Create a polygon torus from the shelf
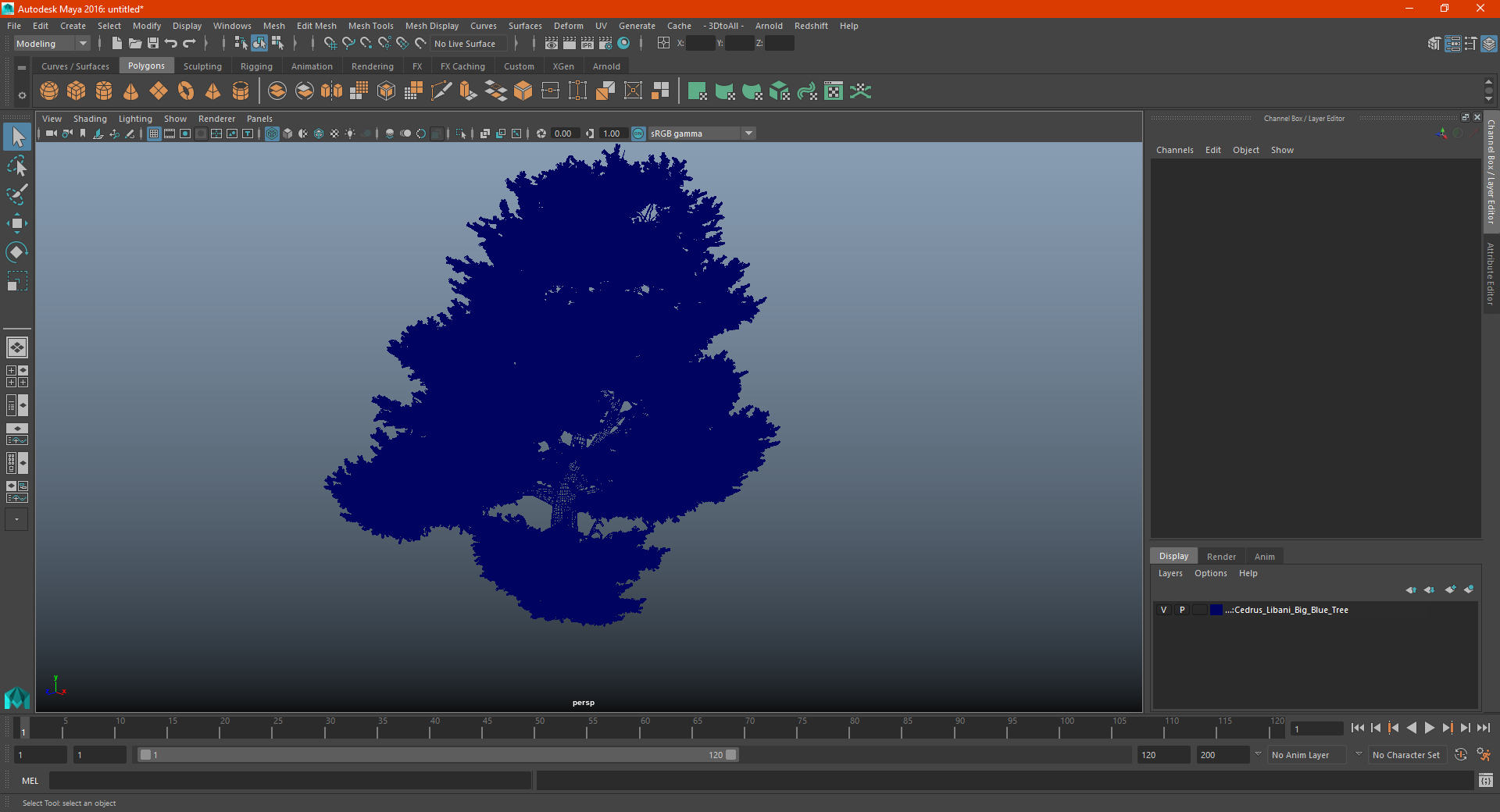The width and height of the screenshot is (1500, 812). (x=186, y=91)
